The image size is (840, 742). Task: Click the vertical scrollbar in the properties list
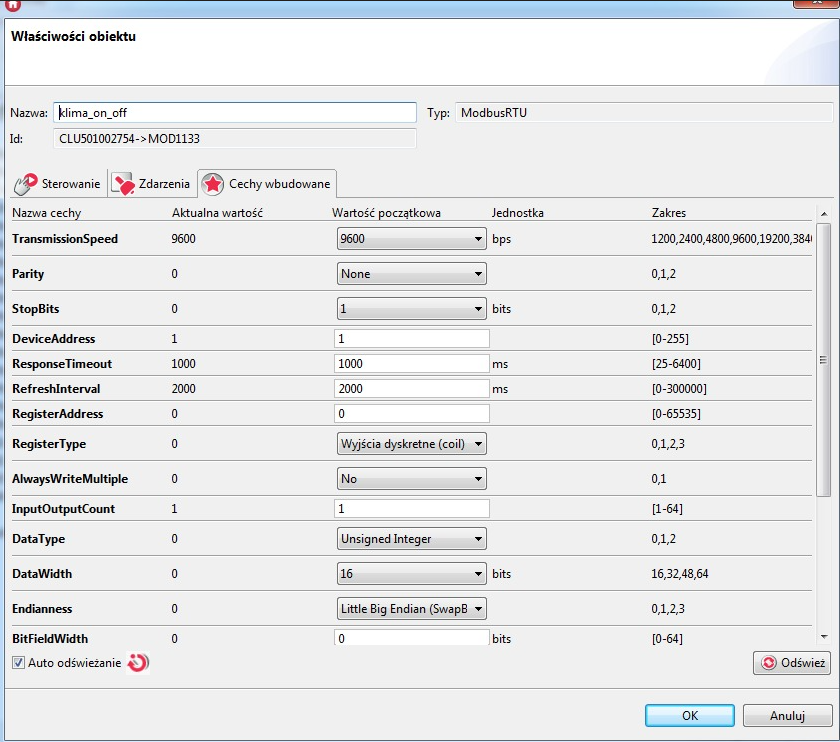point(823,360)
